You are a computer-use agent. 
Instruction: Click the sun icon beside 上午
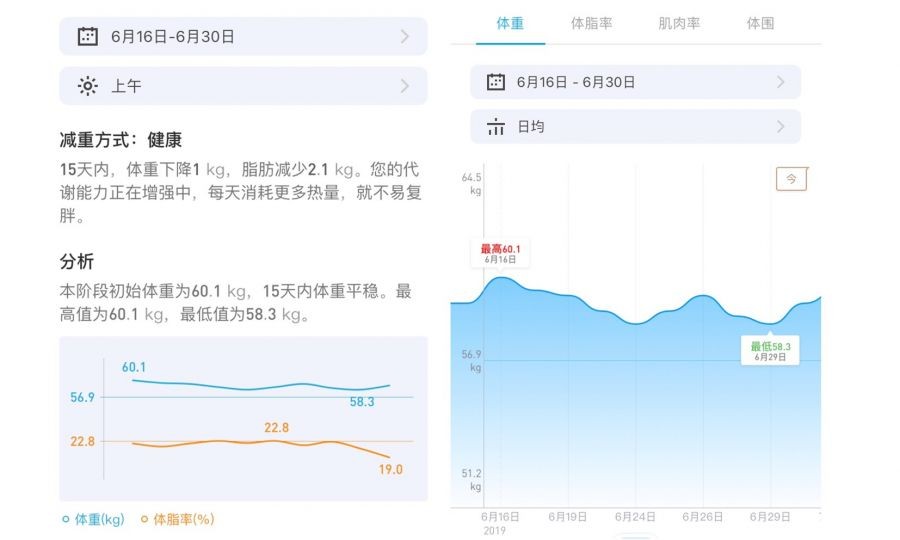88,86
